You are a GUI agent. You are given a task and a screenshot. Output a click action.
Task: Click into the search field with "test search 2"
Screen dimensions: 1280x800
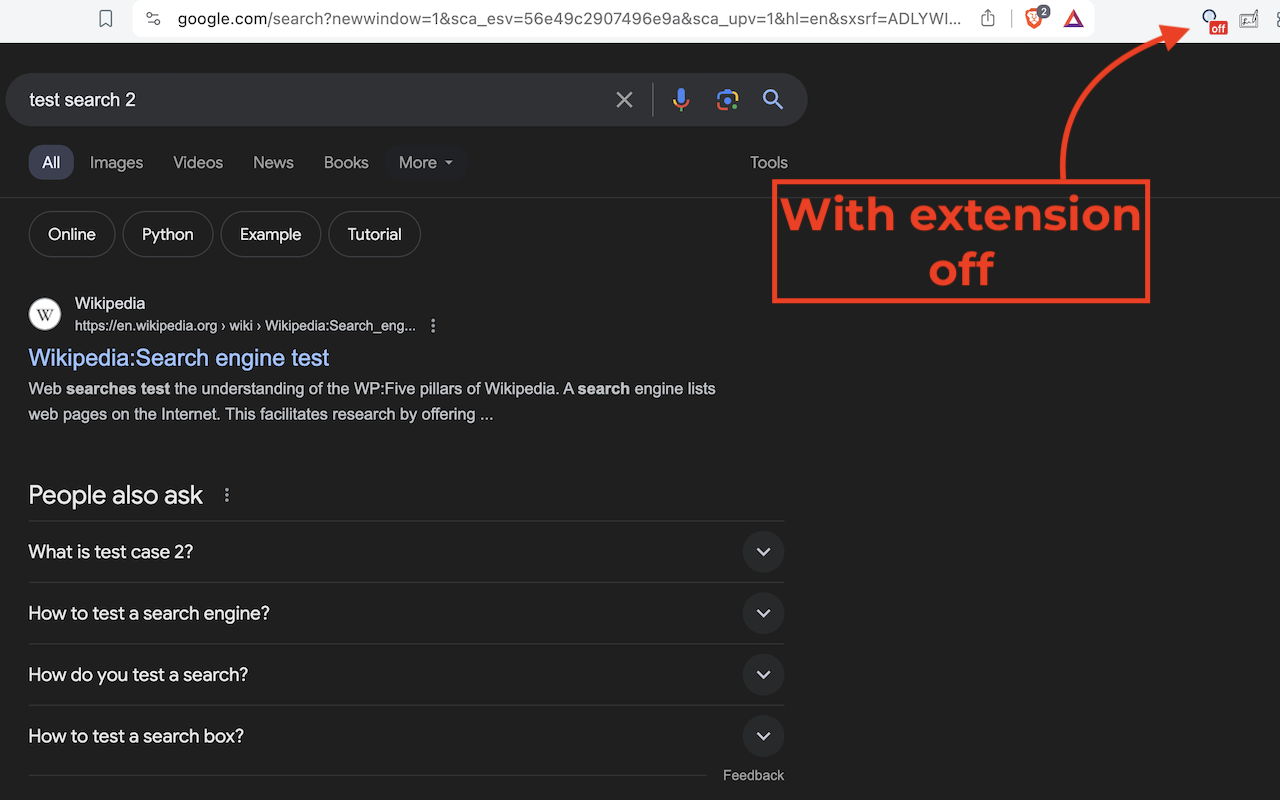coord(310,100)
